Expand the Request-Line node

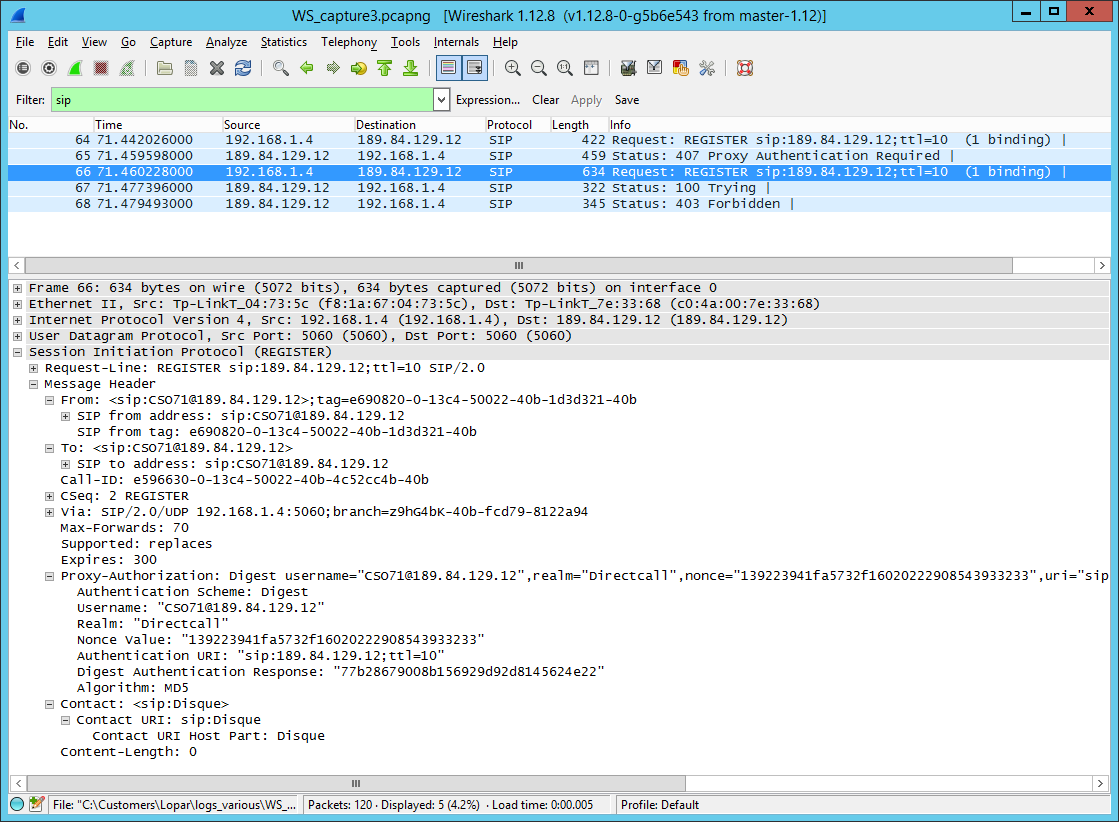click(33, 368)
